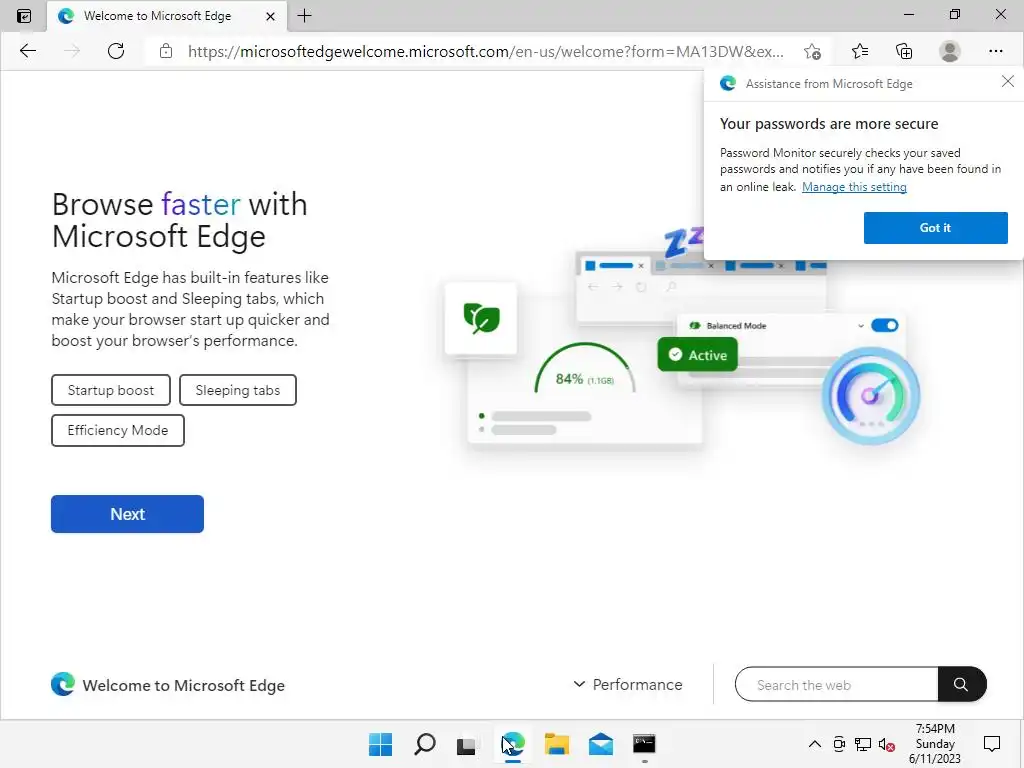Open taskbar Search

point(424,744)
